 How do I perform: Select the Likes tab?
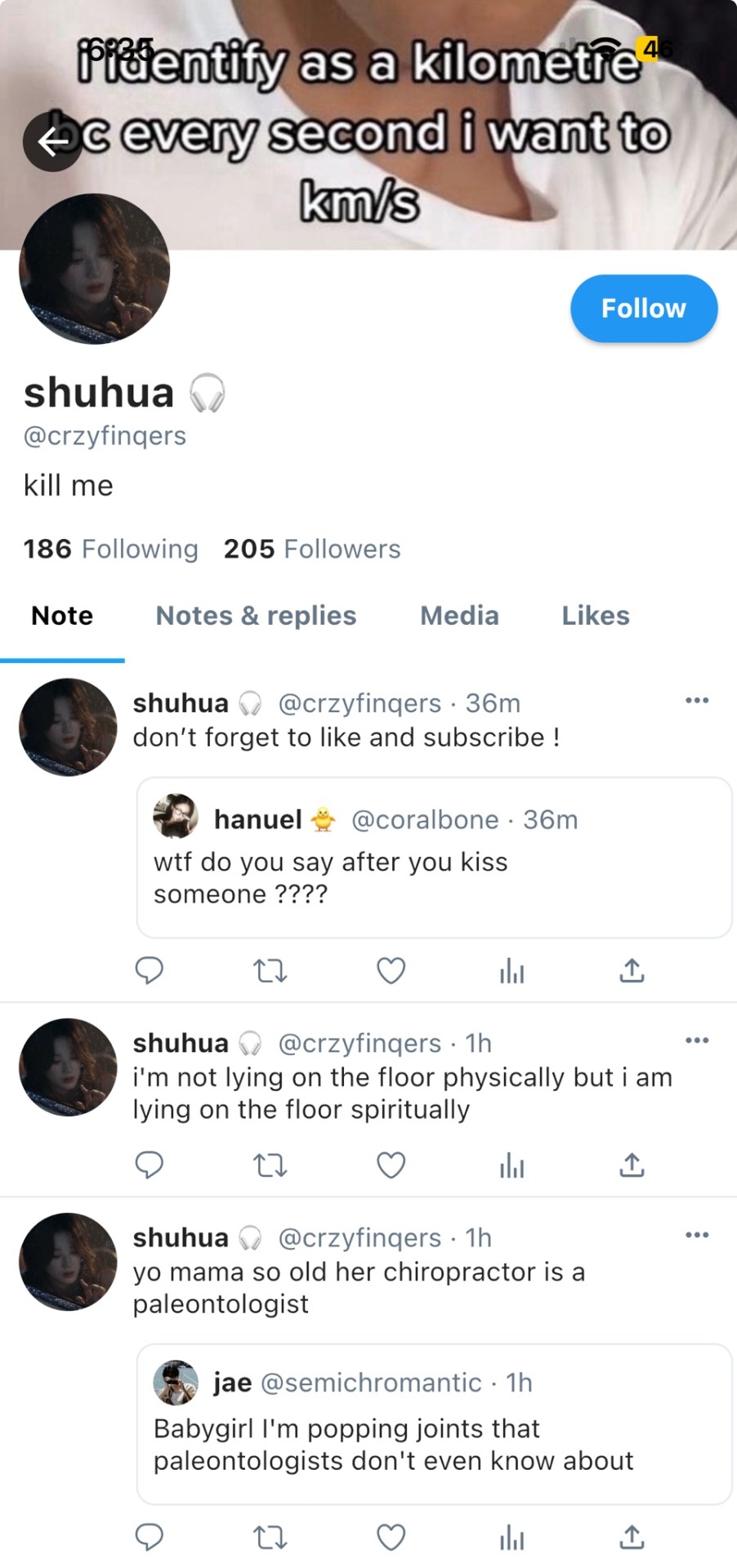coord(595,616)
